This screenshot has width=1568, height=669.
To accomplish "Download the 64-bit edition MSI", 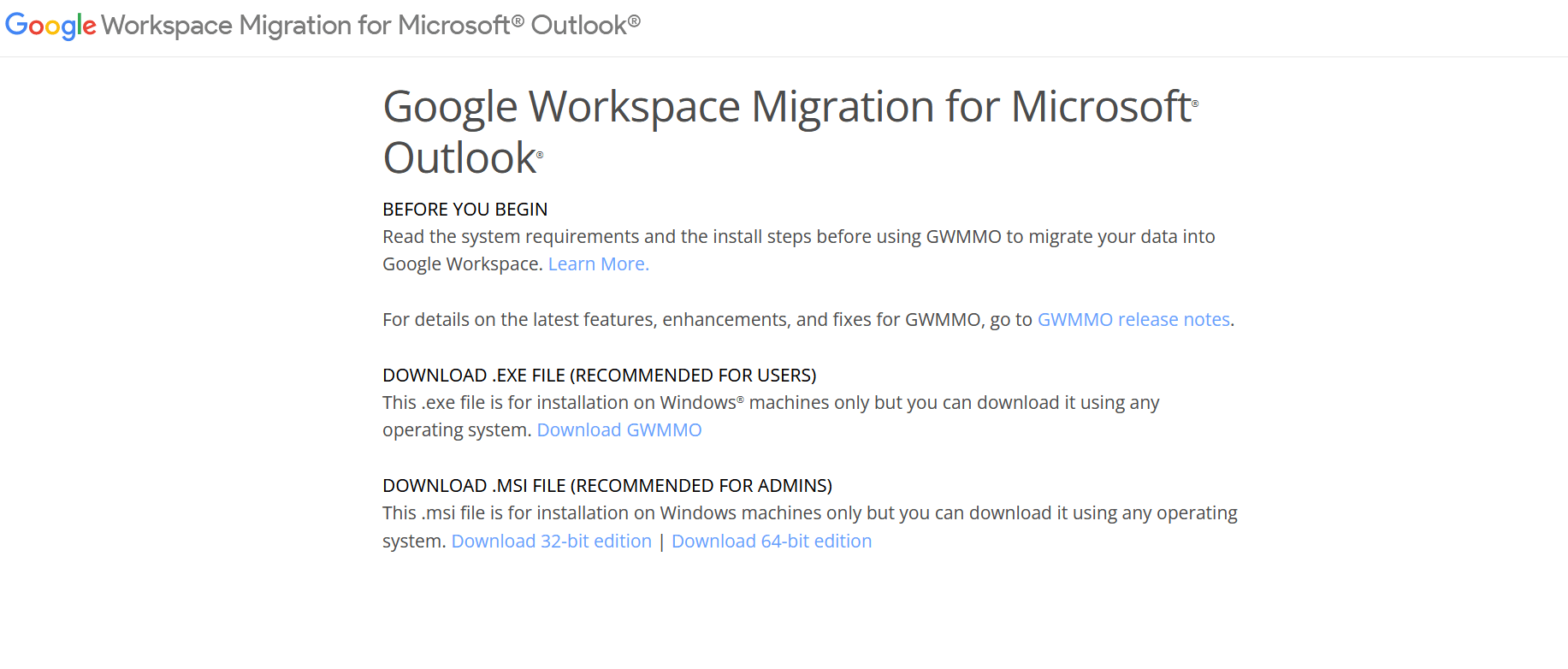I will coord(771,542).
